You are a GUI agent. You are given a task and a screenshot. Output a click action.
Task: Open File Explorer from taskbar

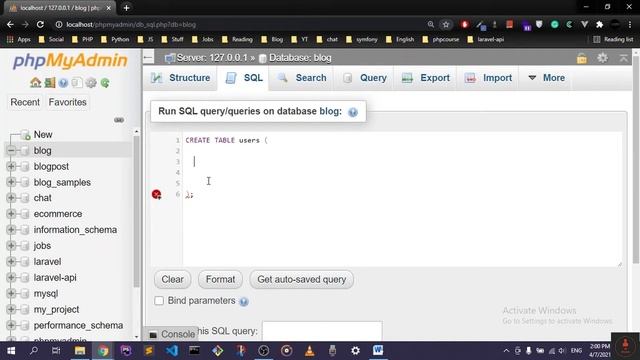pos(80,350)
